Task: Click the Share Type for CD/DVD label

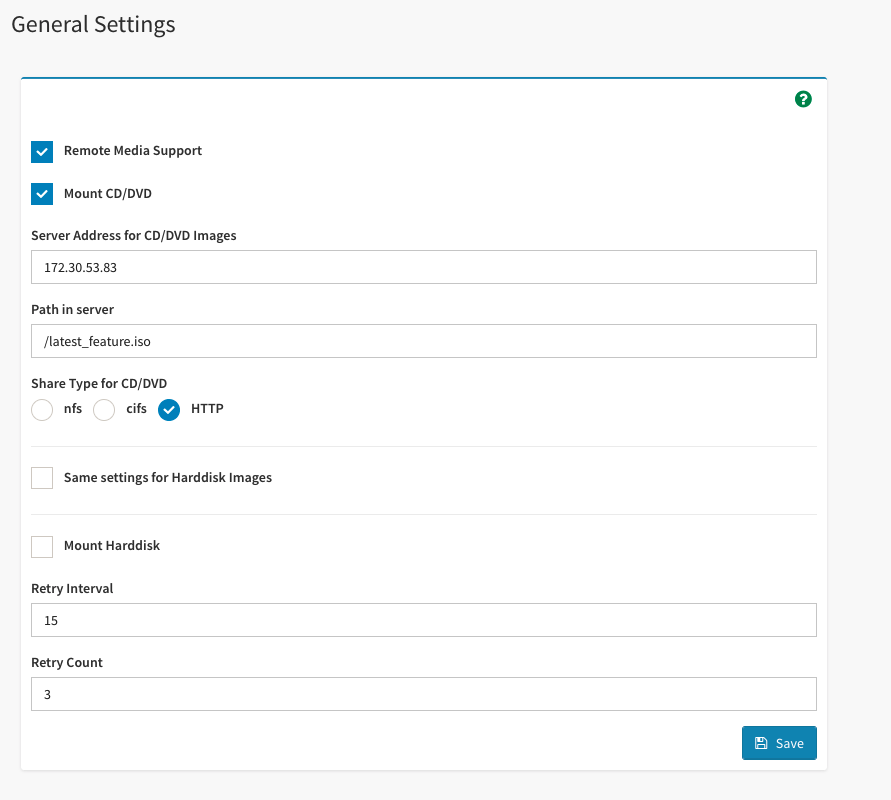Action: [99, 384]
